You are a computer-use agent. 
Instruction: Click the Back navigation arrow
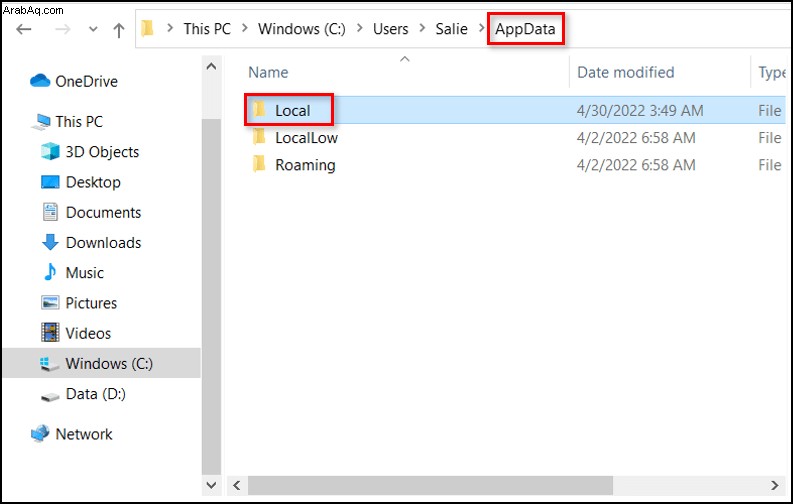[x=24, y=29]
